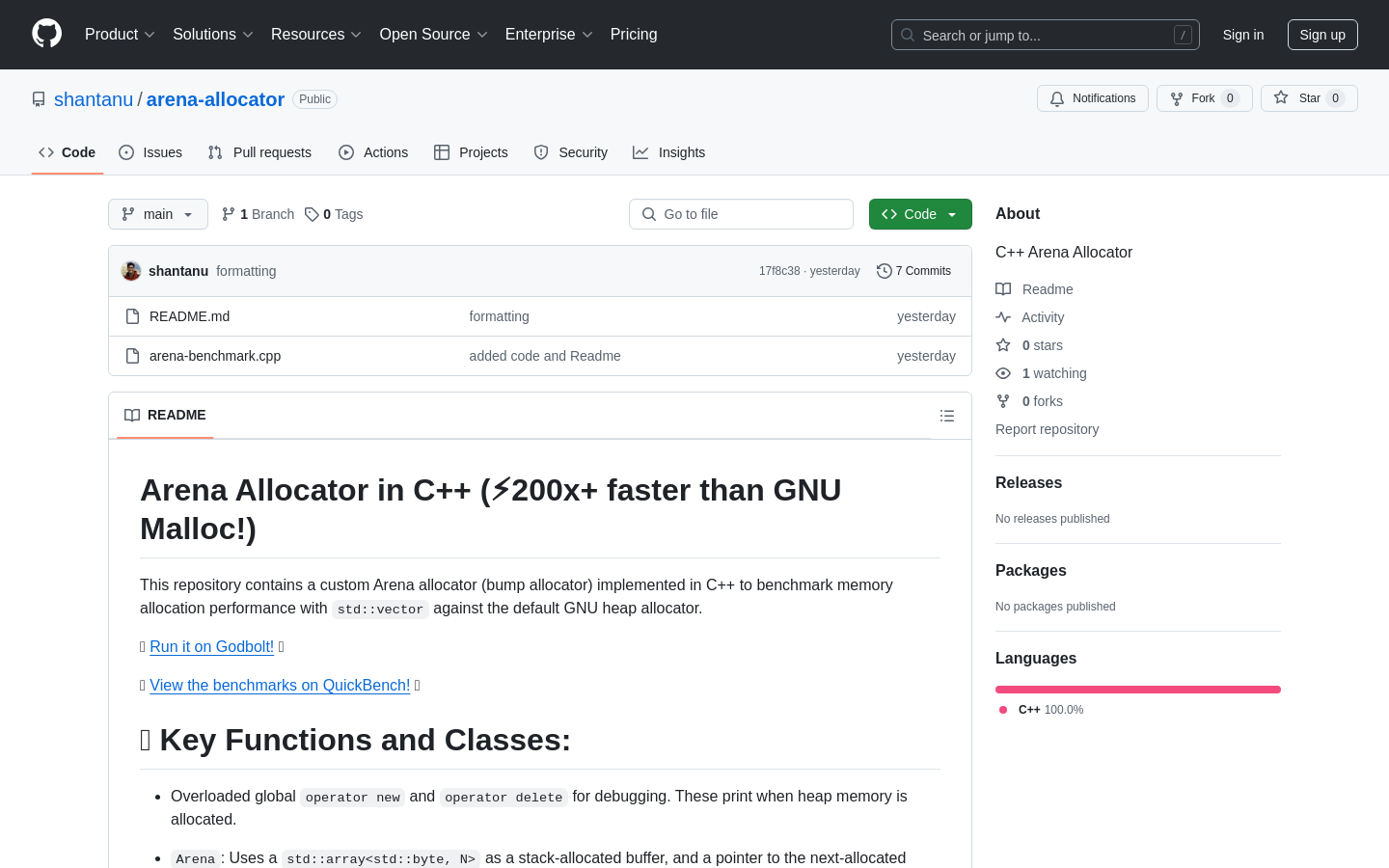Expand the Open Source menu
This screenshot has width=1389, height=868.
click(x=434, y=35)
